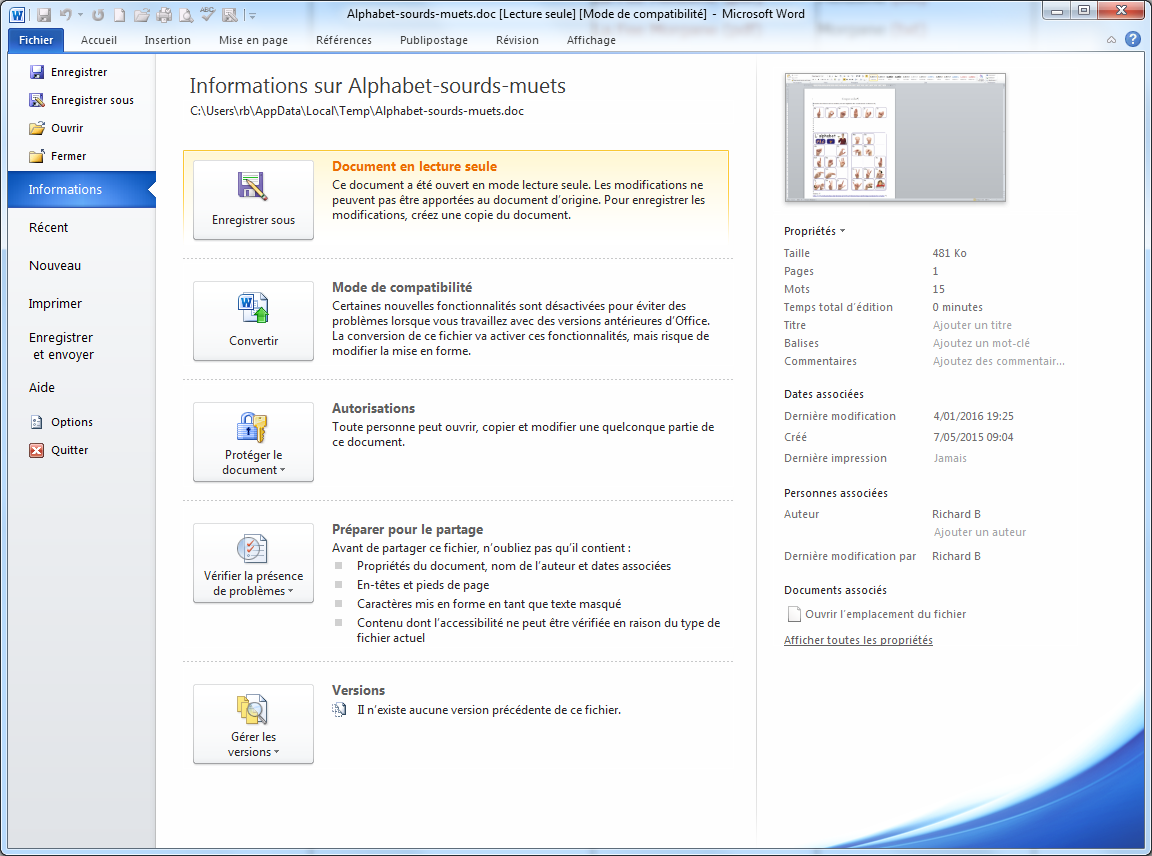
Task: Click the Quick Print icon in quick access toolbar
Action: pos(165,15)
